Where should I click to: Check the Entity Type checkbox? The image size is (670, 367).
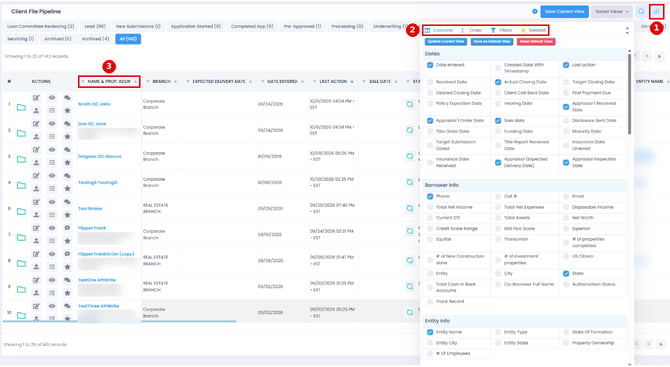[x=498, y=332]
